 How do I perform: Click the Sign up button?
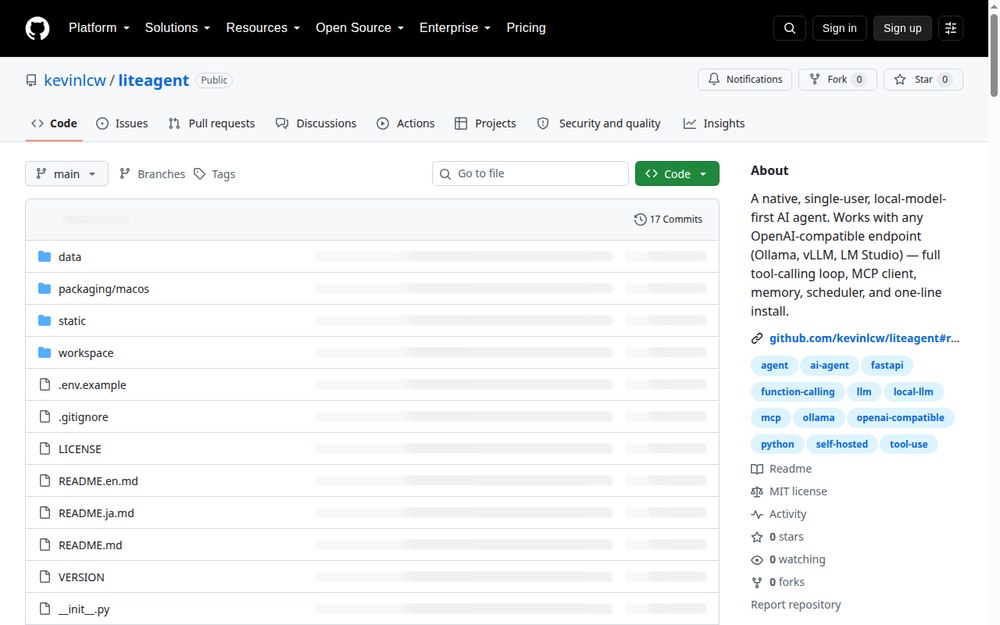(902, 28)
